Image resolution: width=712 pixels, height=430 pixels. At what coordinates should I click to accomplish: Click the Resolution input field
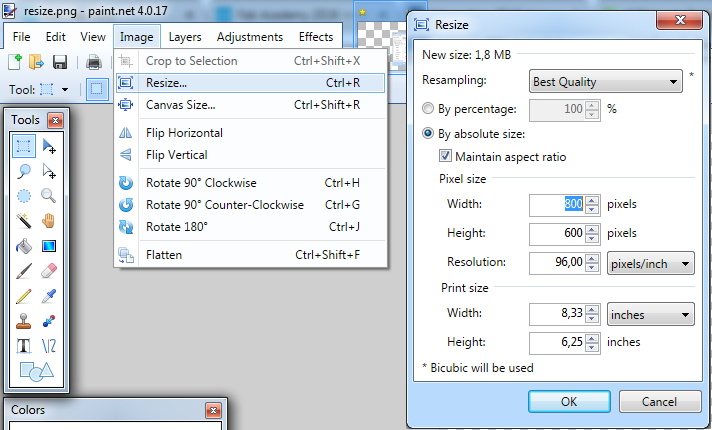(x=557, y=263)
